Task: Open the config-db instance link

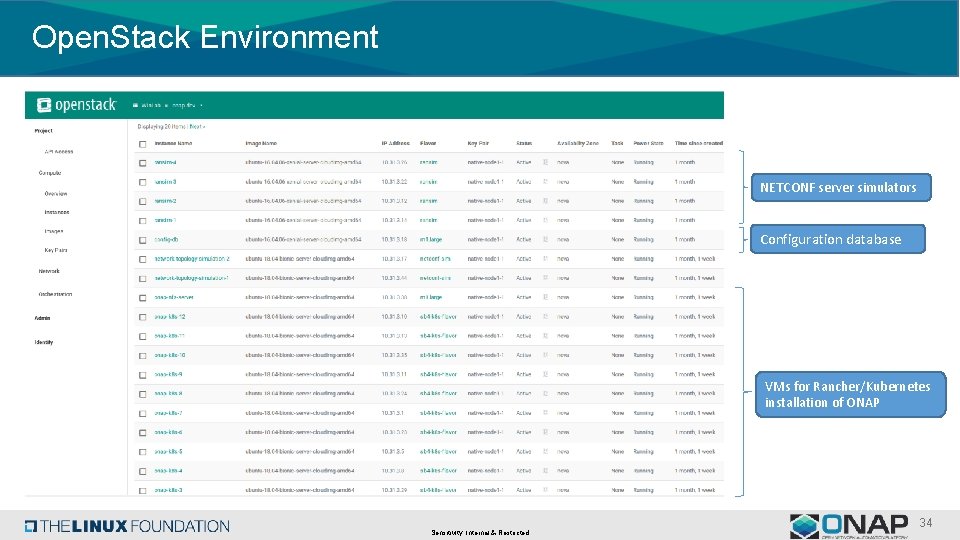Action: pos(167,239)
